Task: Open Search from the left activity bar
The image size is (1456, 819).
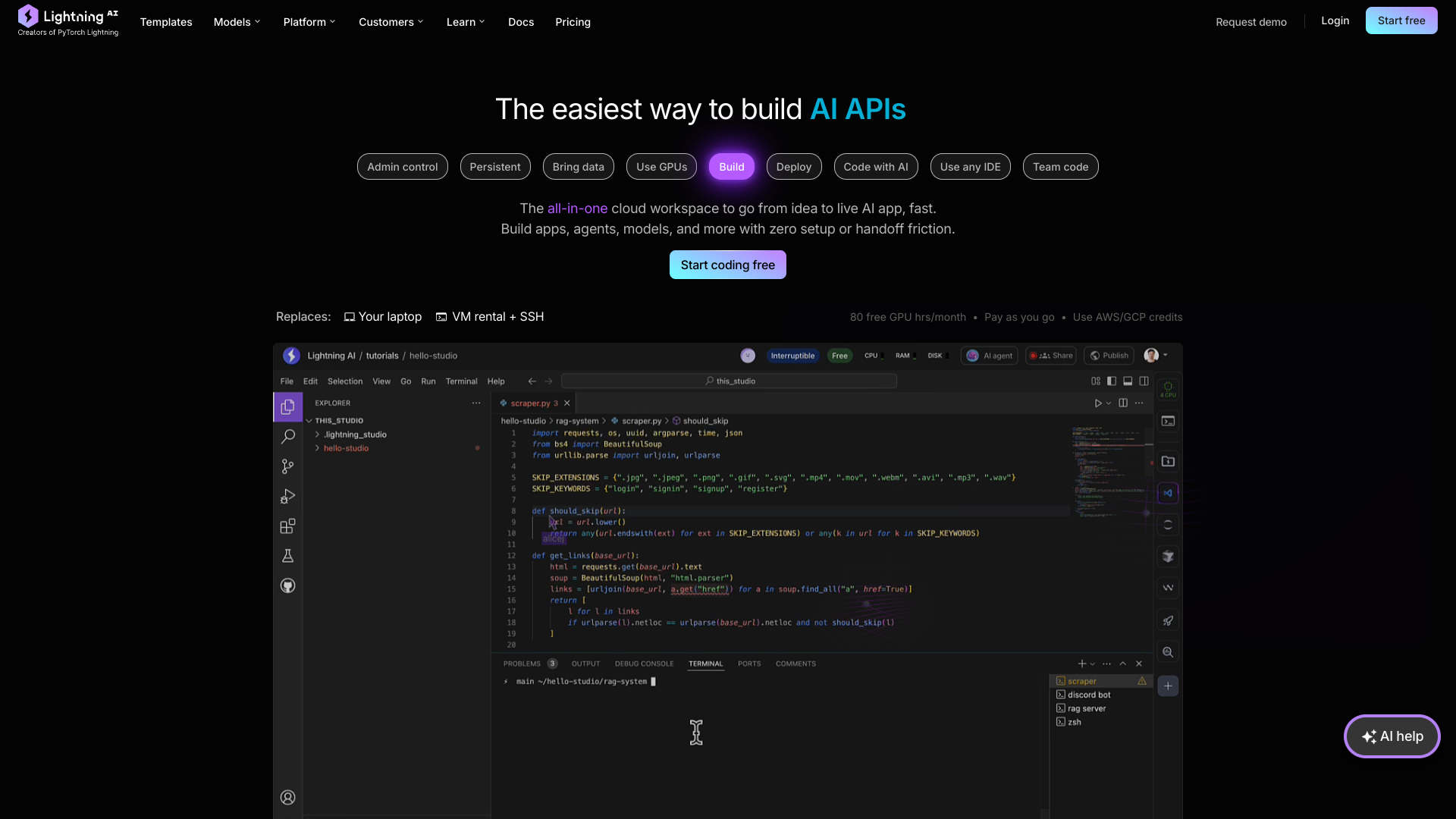Action: (288, 436)
